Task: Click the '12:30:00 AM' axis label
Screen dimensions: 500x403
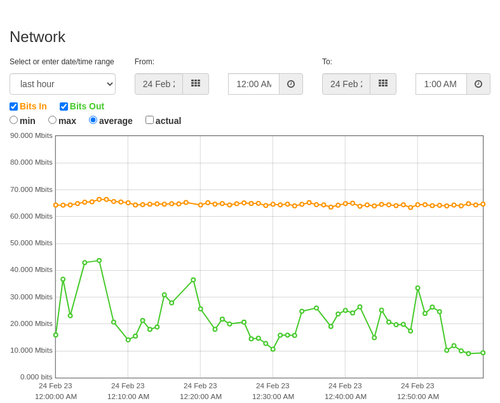Action: [x=273, y=397]
